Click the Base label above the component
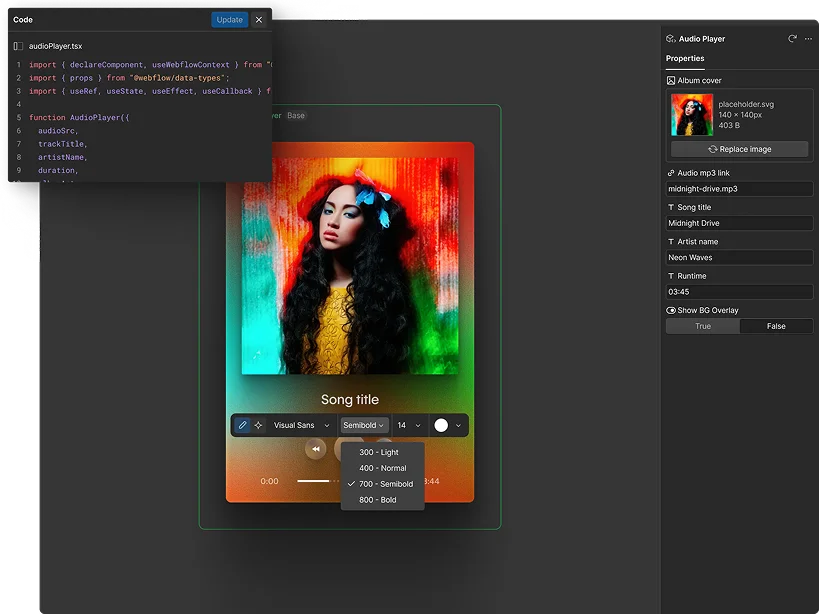Image resolution: width=819 pixels, height=614 pixels. pos(296,115)
